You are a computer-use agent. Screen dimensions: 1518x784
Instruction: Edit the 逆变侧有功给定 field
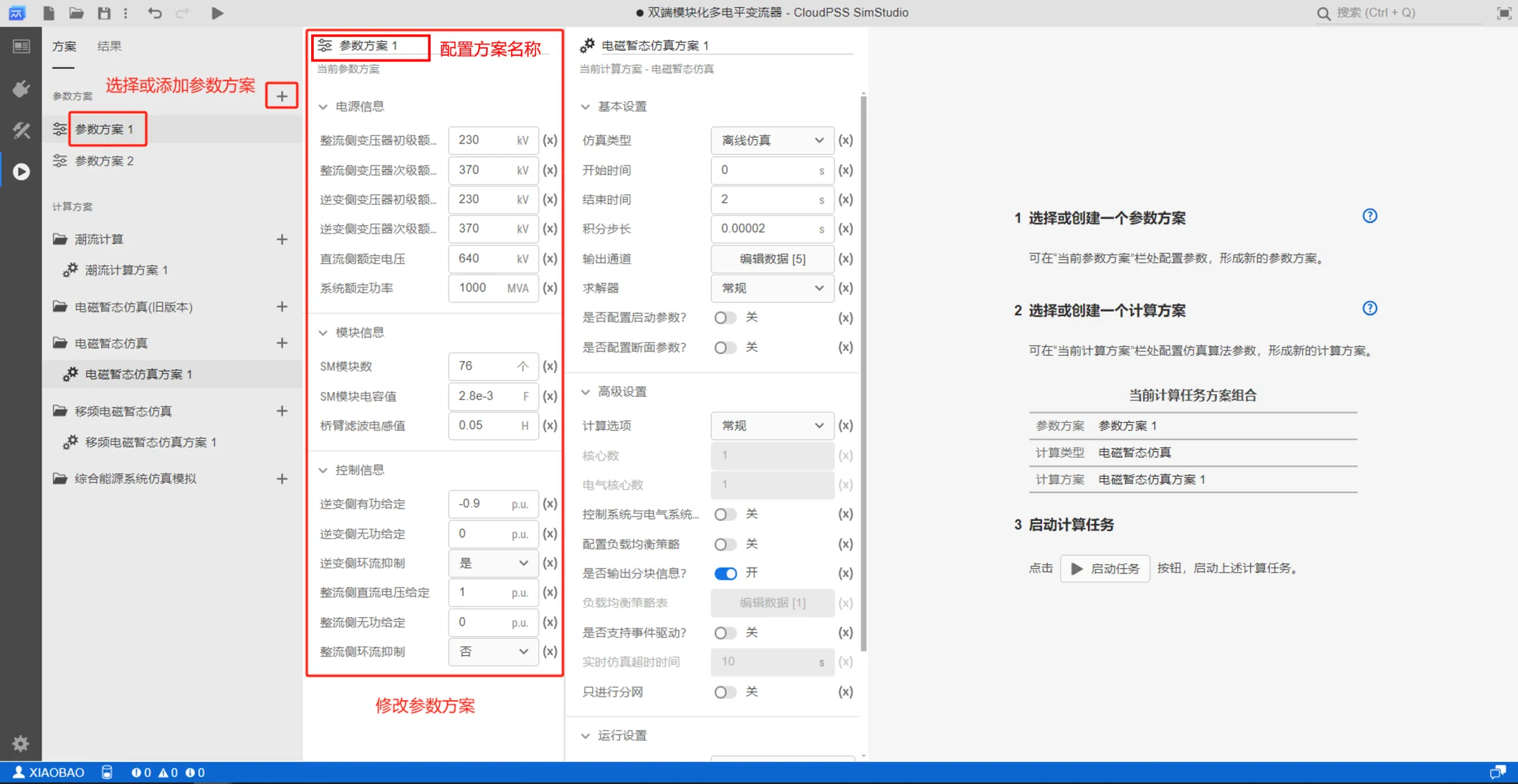pos(493,504)
